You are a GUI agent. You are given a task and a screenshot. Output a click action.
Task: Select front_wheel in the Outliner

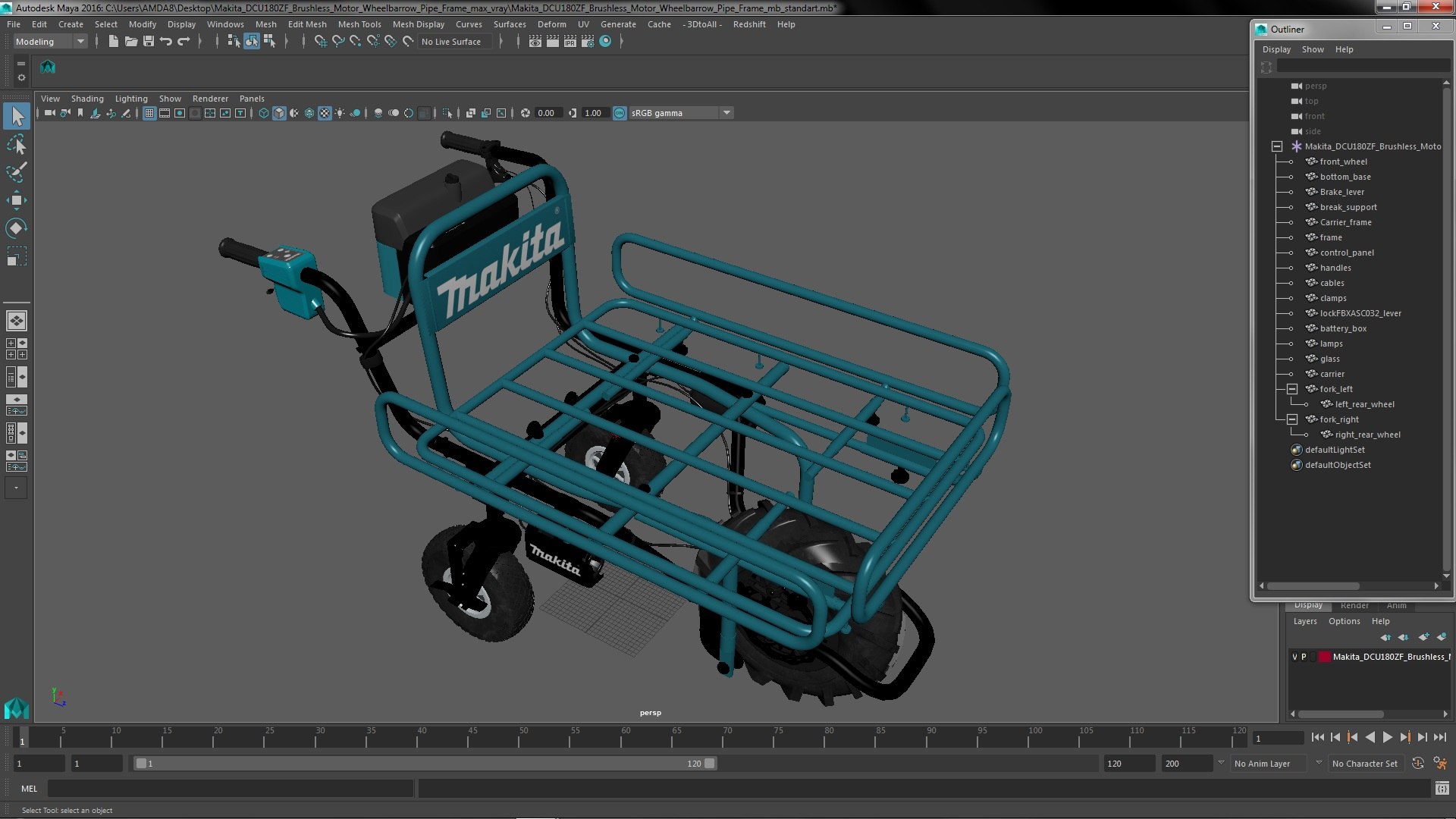click(1343, 162)
